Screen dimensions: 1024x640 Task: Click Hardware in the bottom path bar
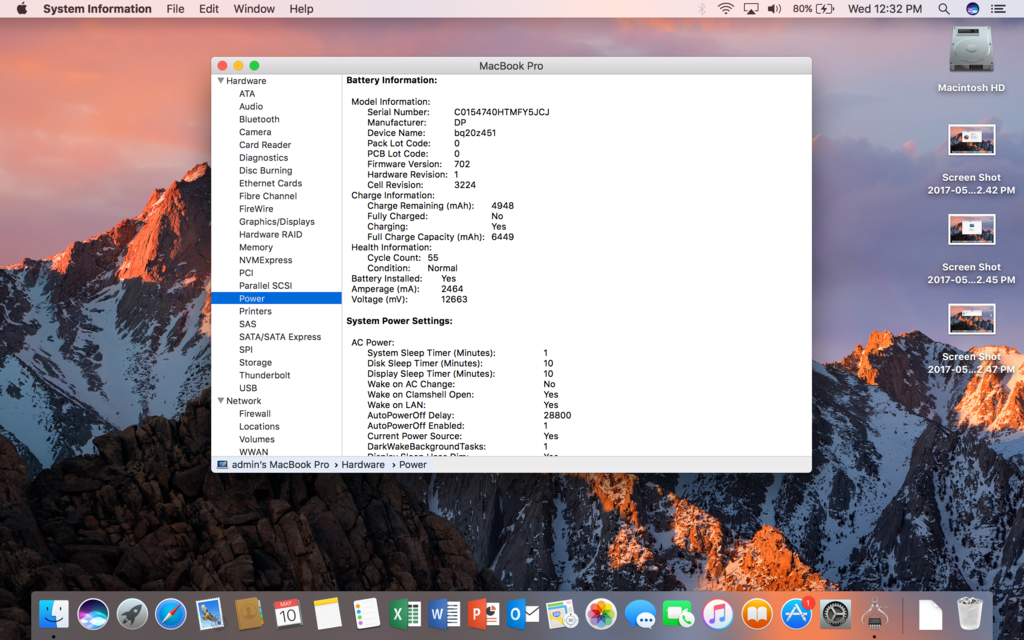click(x=363, y=464)
